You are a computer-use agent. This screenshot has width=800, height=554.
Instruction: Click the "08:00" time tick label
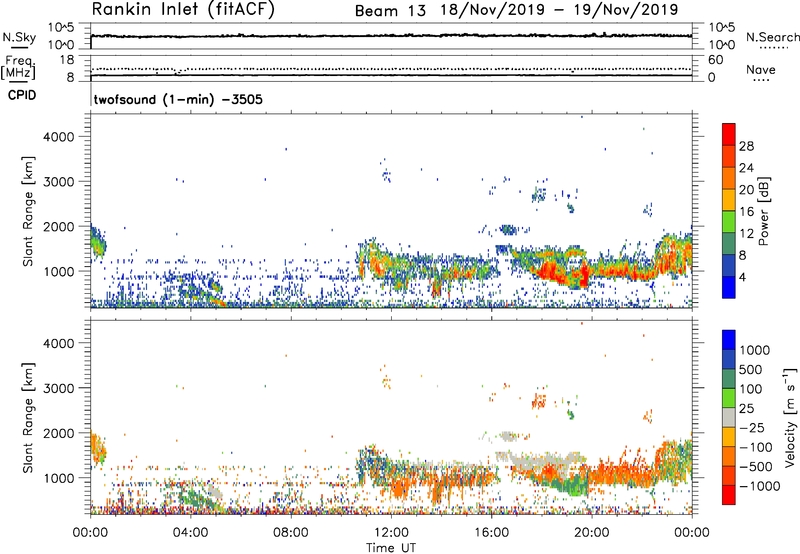291,533
